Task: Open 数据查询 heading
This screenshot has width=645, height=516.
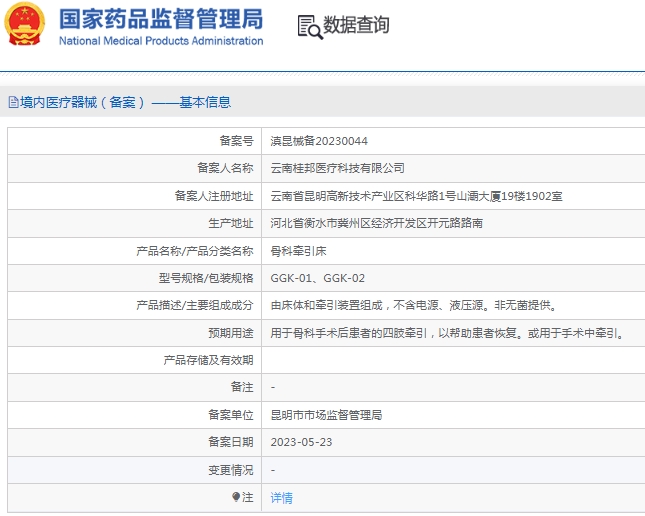Action: pyautogui.click(x=356, y=25)
